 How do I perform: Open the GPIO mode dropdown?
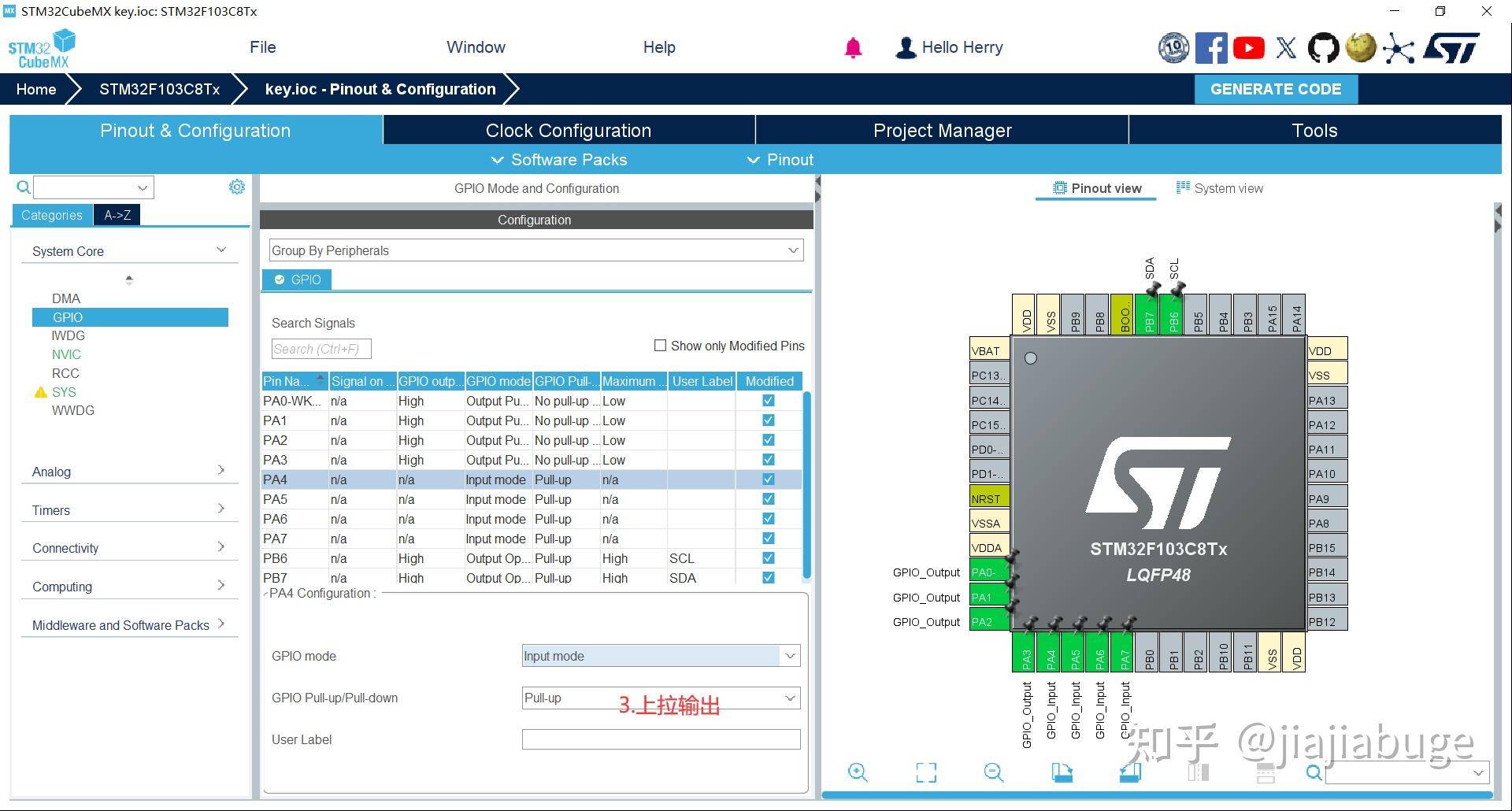661,656
